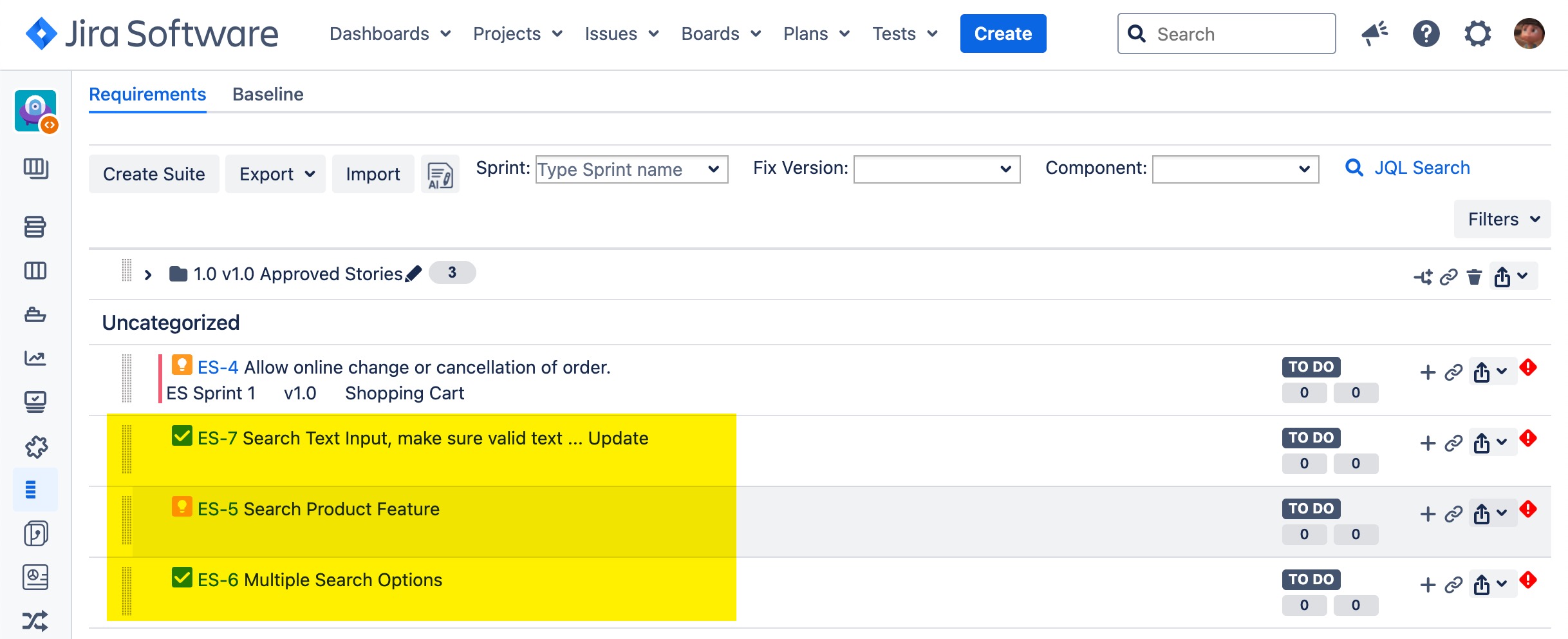Open the ES-6 issue link
1568x639 pixels.
pos(218,580)
